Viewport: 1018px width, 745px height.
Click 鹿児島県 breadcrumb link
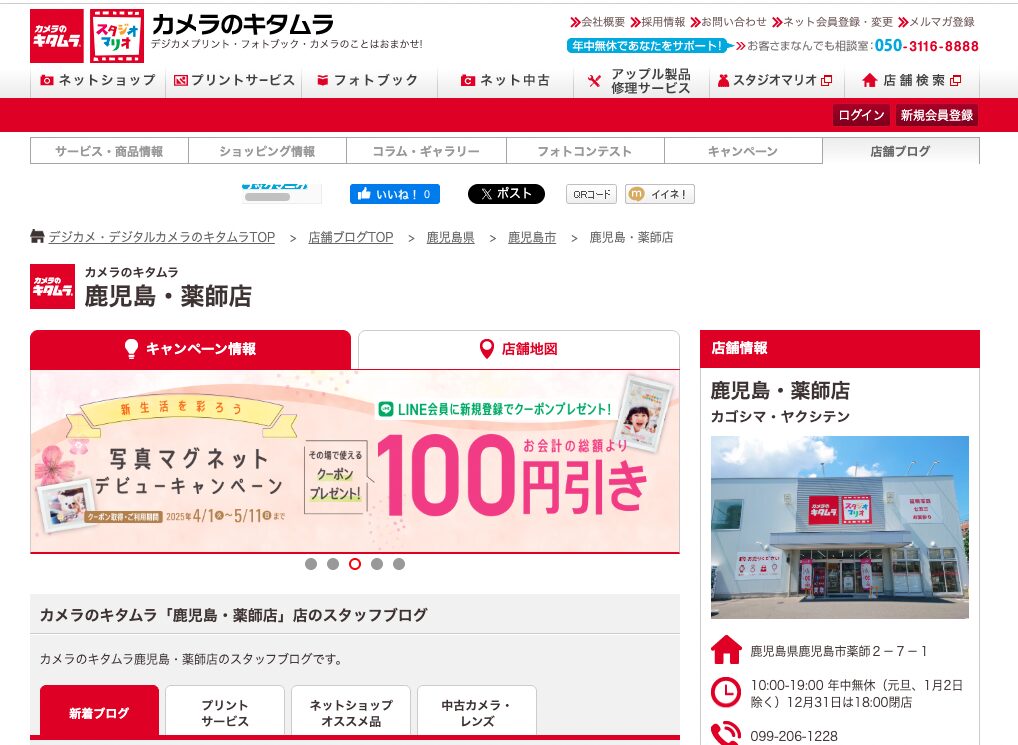pos(451,238)
